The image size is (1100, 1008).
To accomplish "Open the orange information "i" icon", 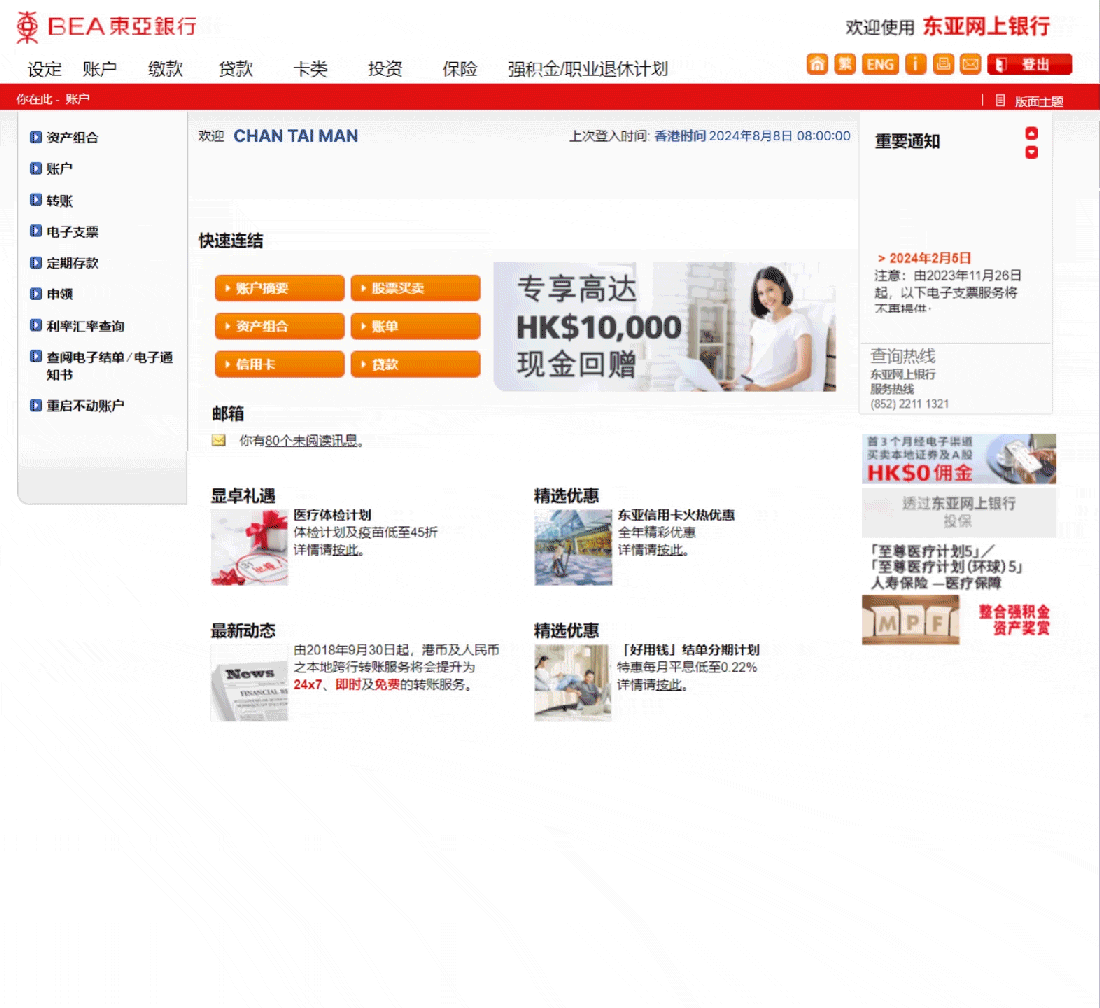I will 915,65.
